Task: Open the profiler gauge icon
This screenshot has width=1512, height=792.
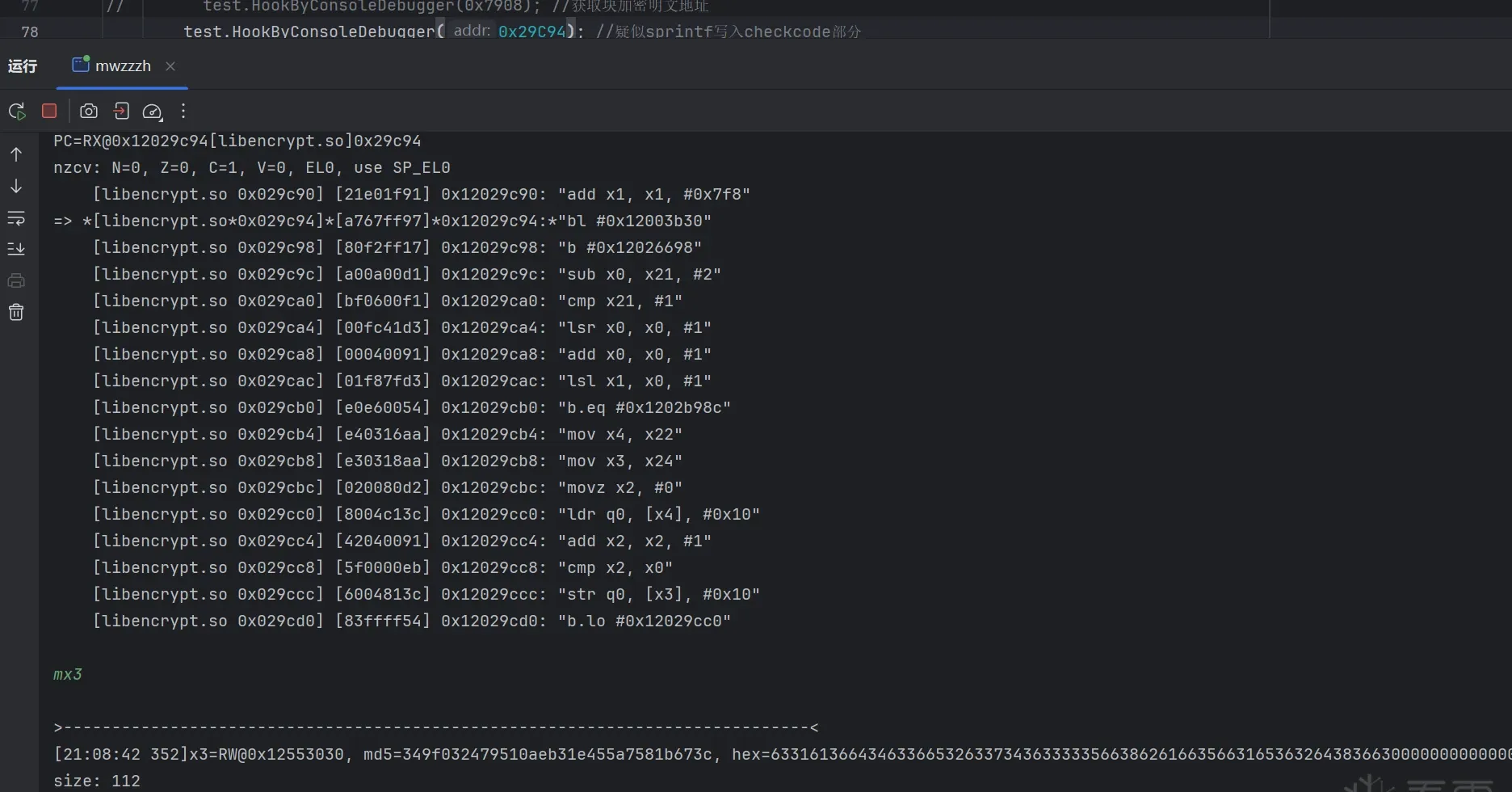Action: point(153,112)
